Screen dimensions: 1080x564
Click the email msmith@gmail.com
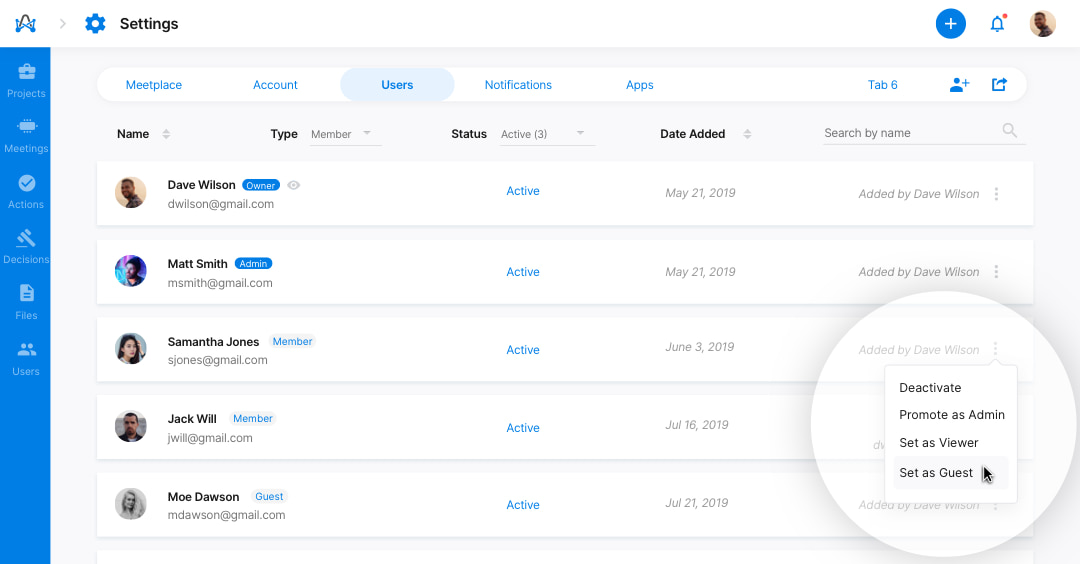click(x=220, y=283)
